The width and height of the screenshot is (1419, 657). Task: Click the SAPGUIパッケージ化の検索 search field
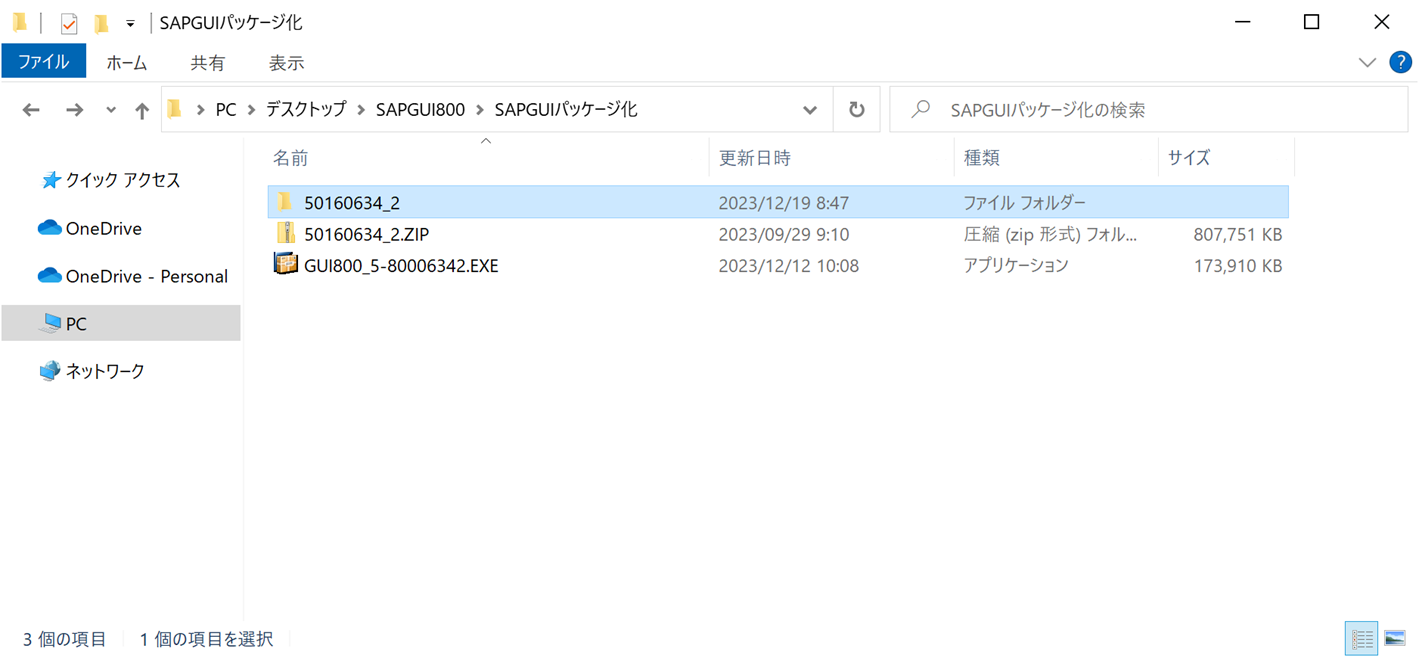(x=1148, y=110)
